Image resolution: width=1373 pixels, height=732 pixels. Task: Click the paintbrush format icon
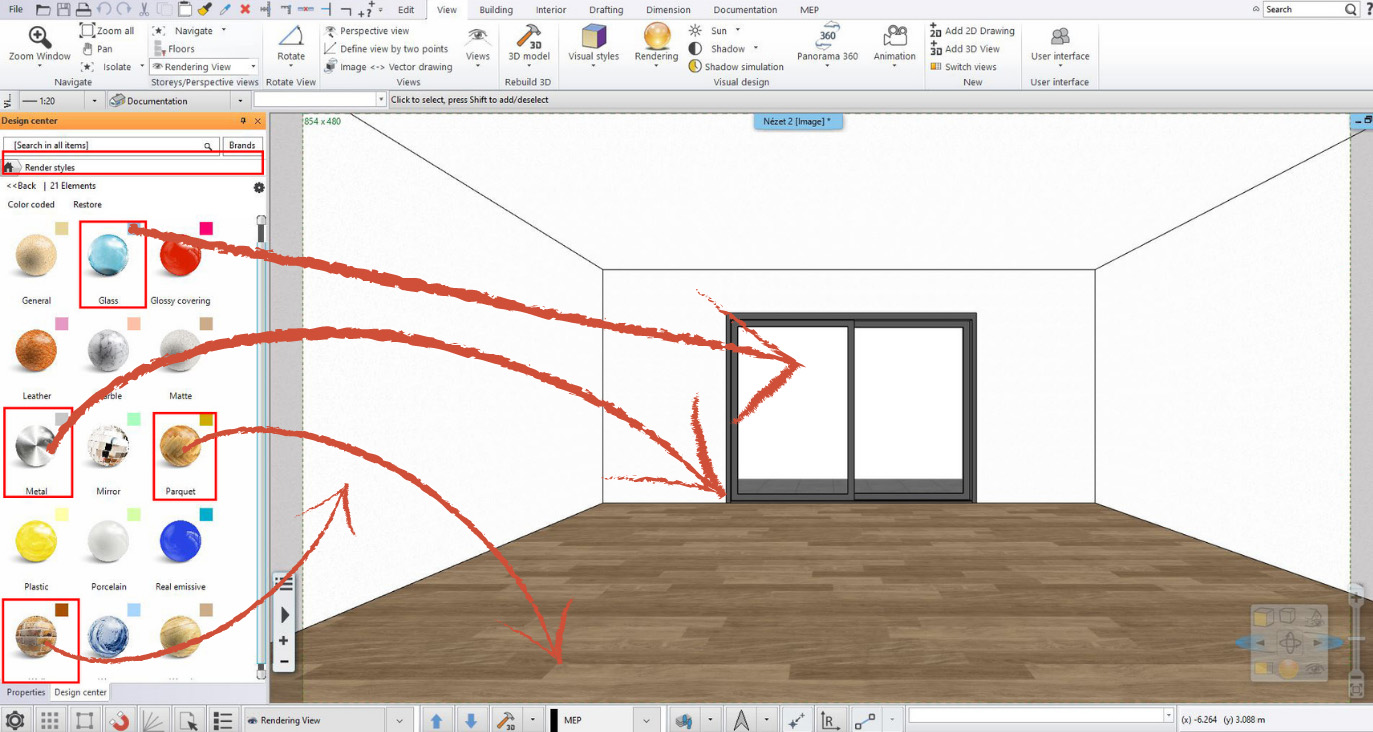204,9
